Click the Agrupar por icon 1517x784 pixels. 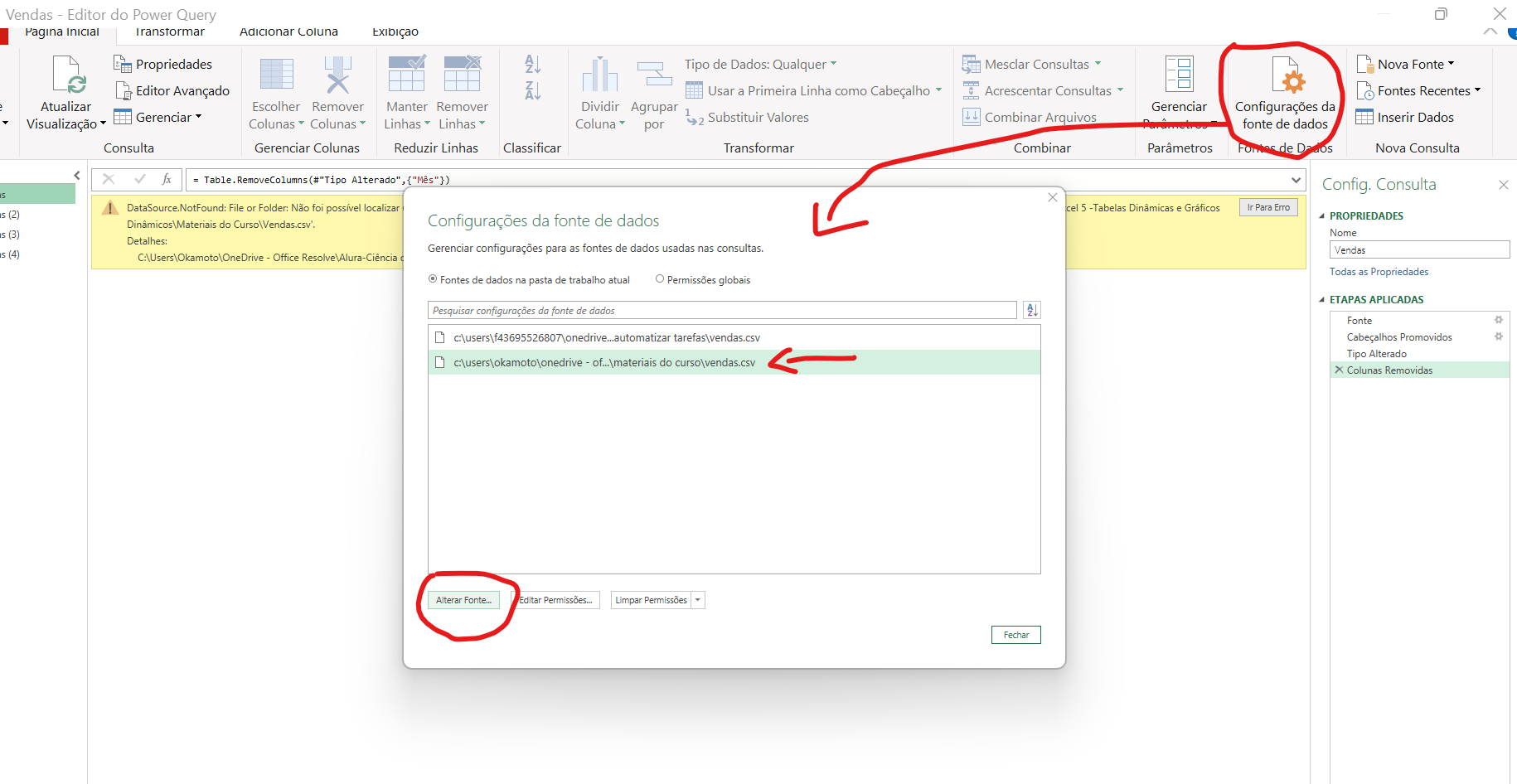coord(654,75)
